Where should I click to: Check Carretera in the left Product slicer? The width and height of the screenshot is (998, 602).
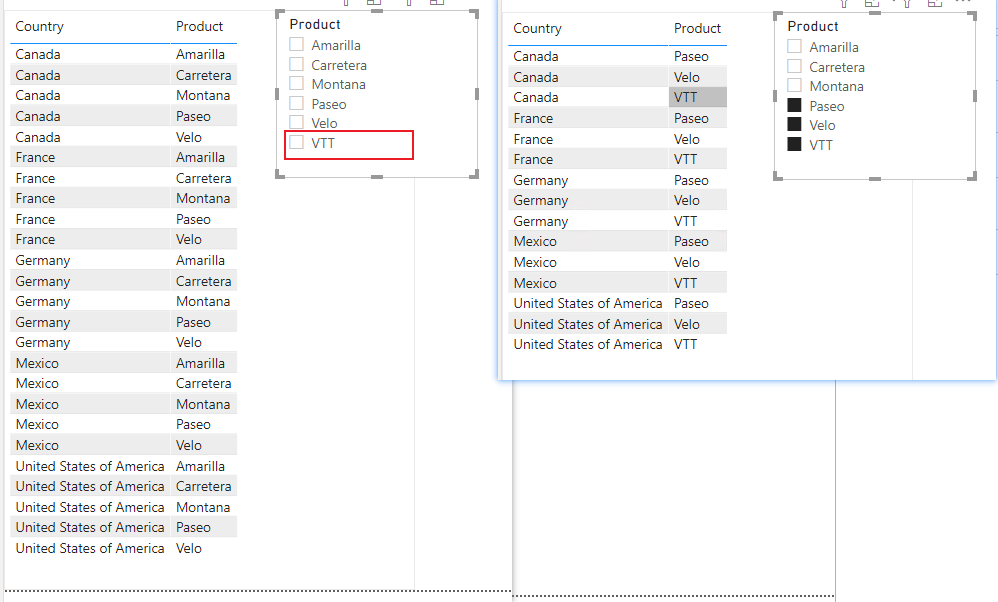(297, 64)
